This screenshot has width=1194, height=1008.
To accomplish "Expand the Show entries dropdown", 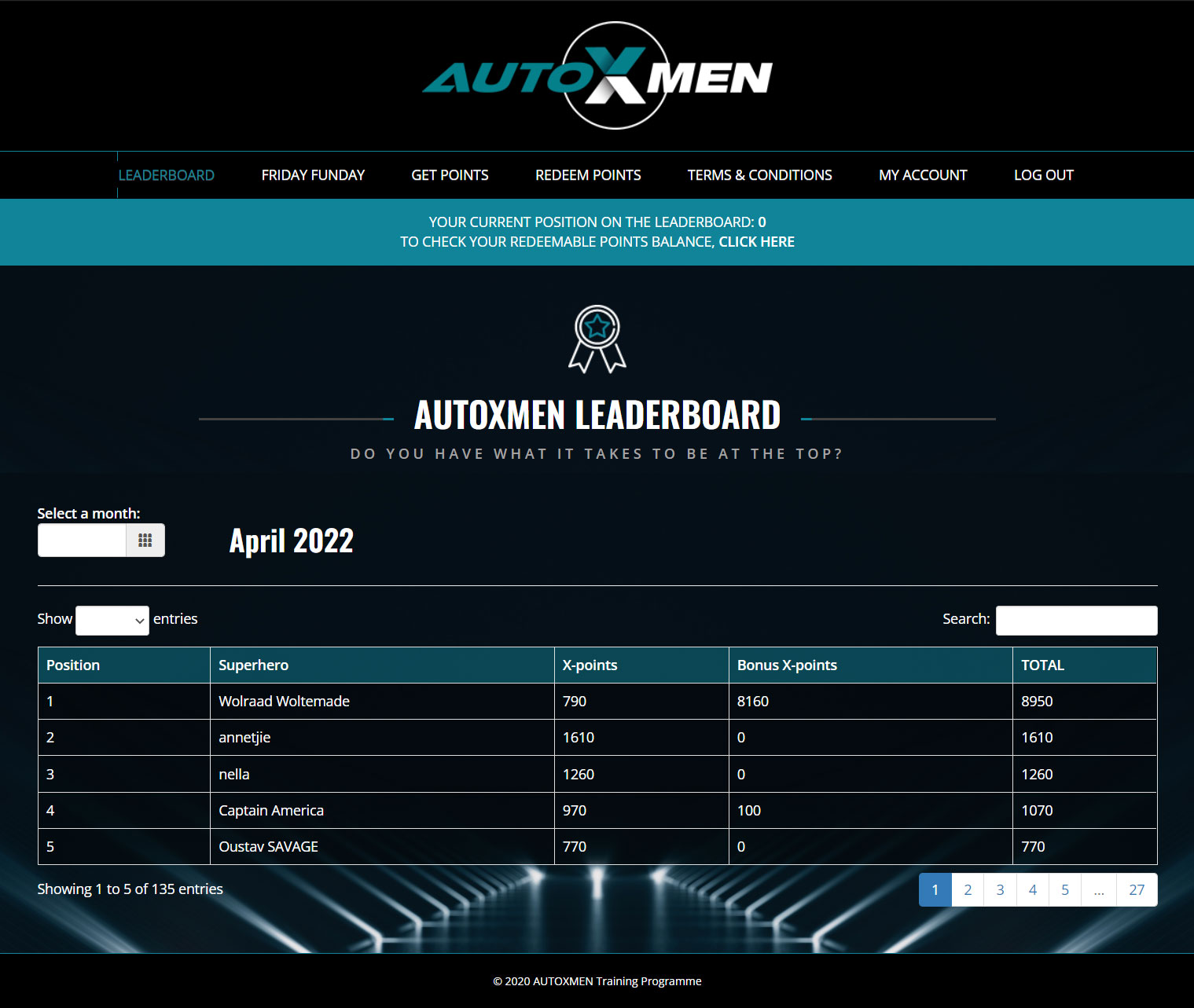I will point(112,621).
